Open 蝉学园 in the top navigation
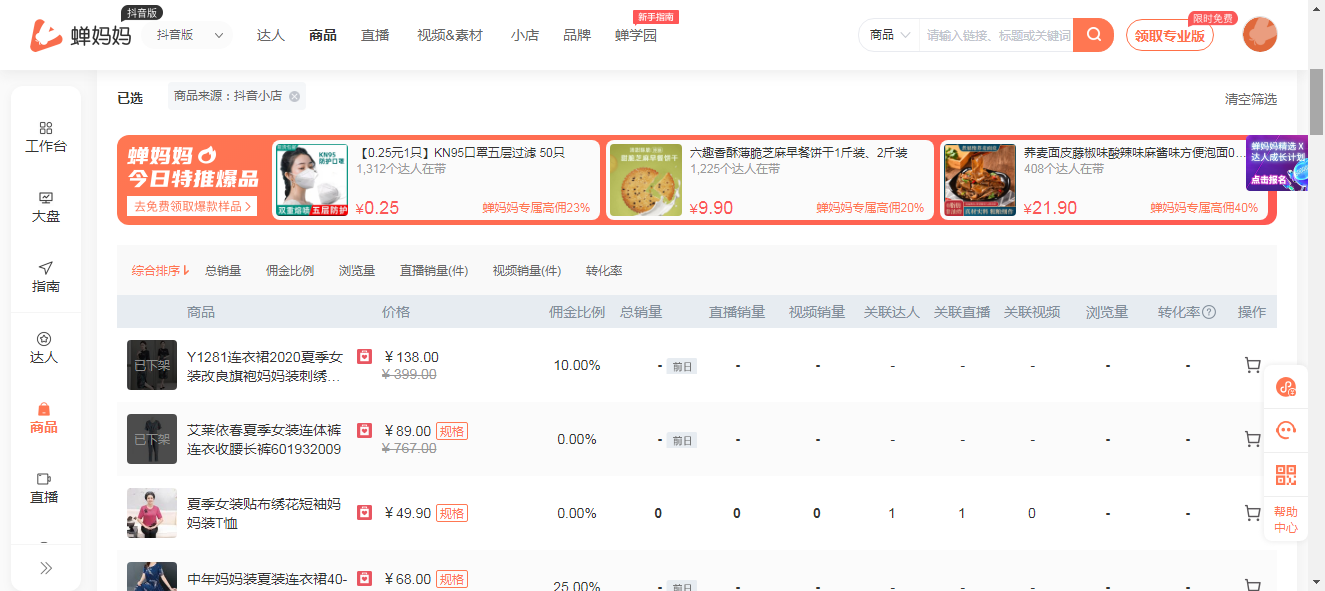The height and width of the screenshot is (591, 1325). click(636, 35)
